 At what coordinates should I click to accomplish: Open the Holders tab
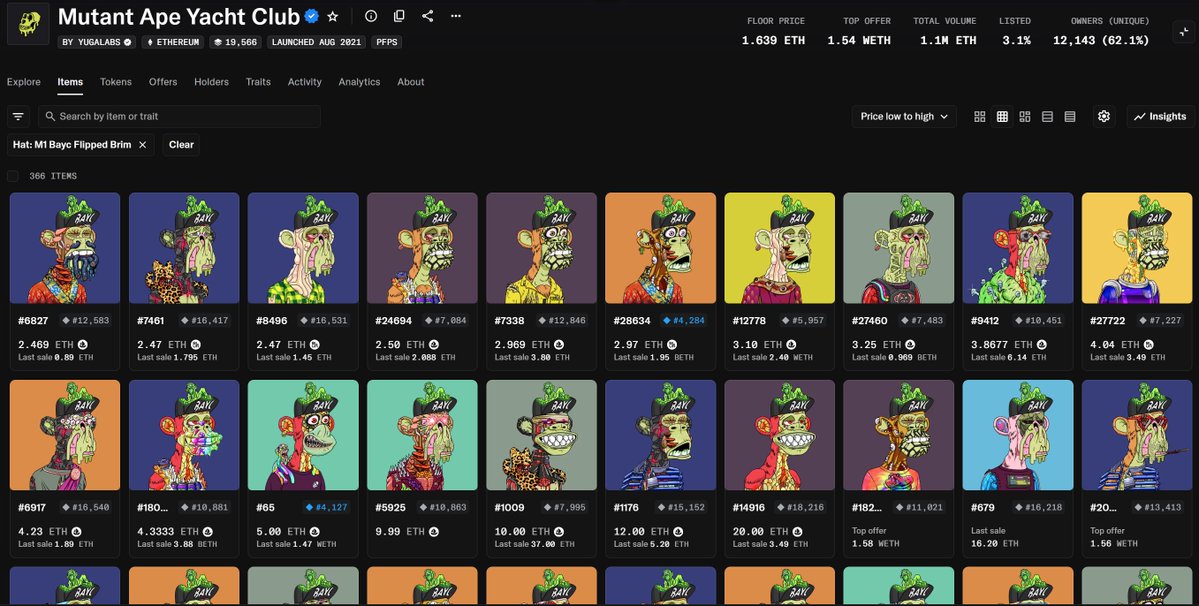[211, 82]
